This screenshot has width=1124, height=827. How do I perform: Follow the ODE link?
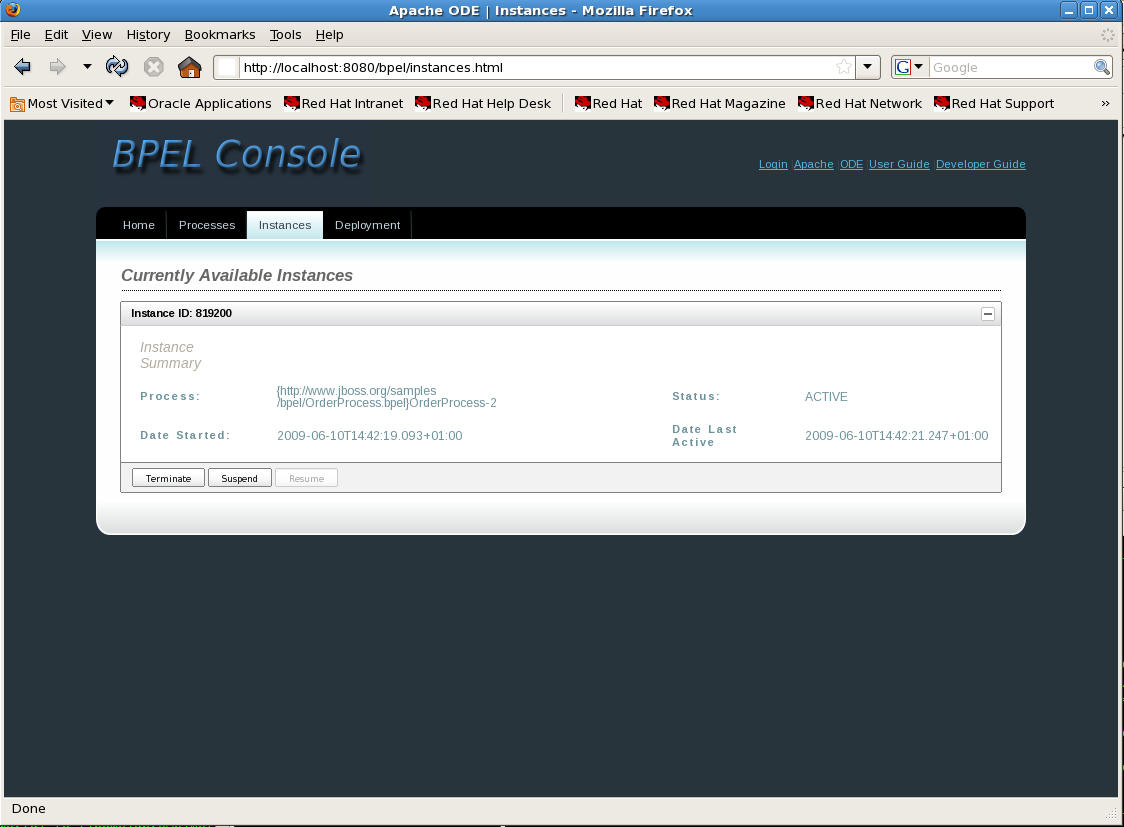pyautogui.click(x=852, y=164)
